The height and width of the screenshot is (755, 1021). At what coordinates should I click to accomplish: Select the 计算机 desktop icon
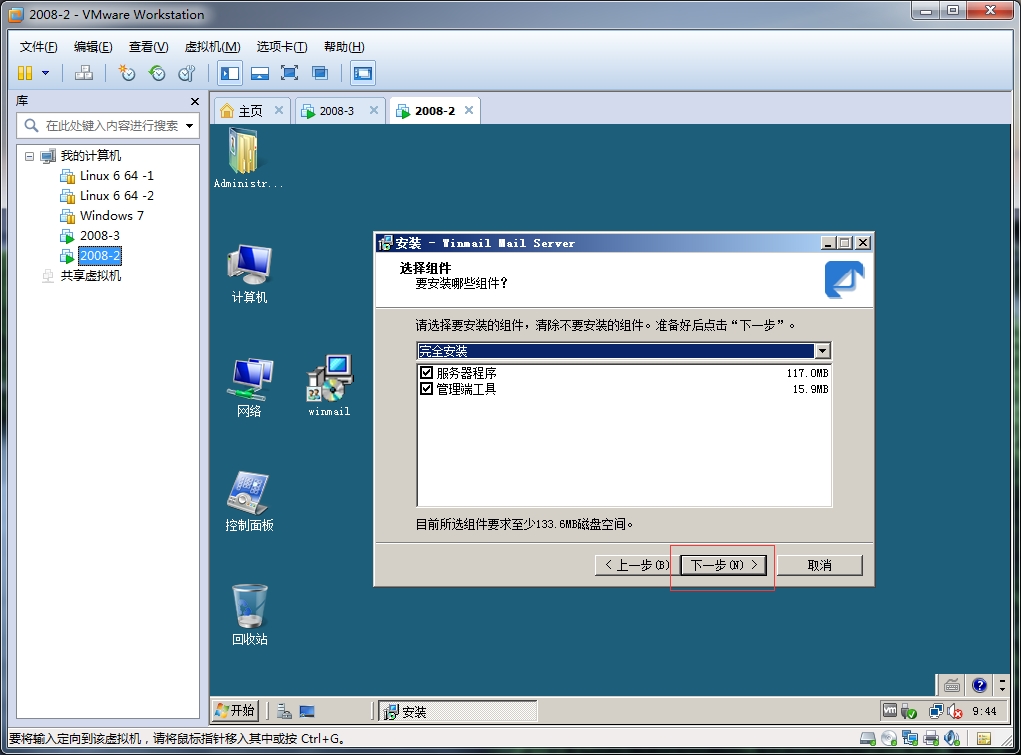249,274
